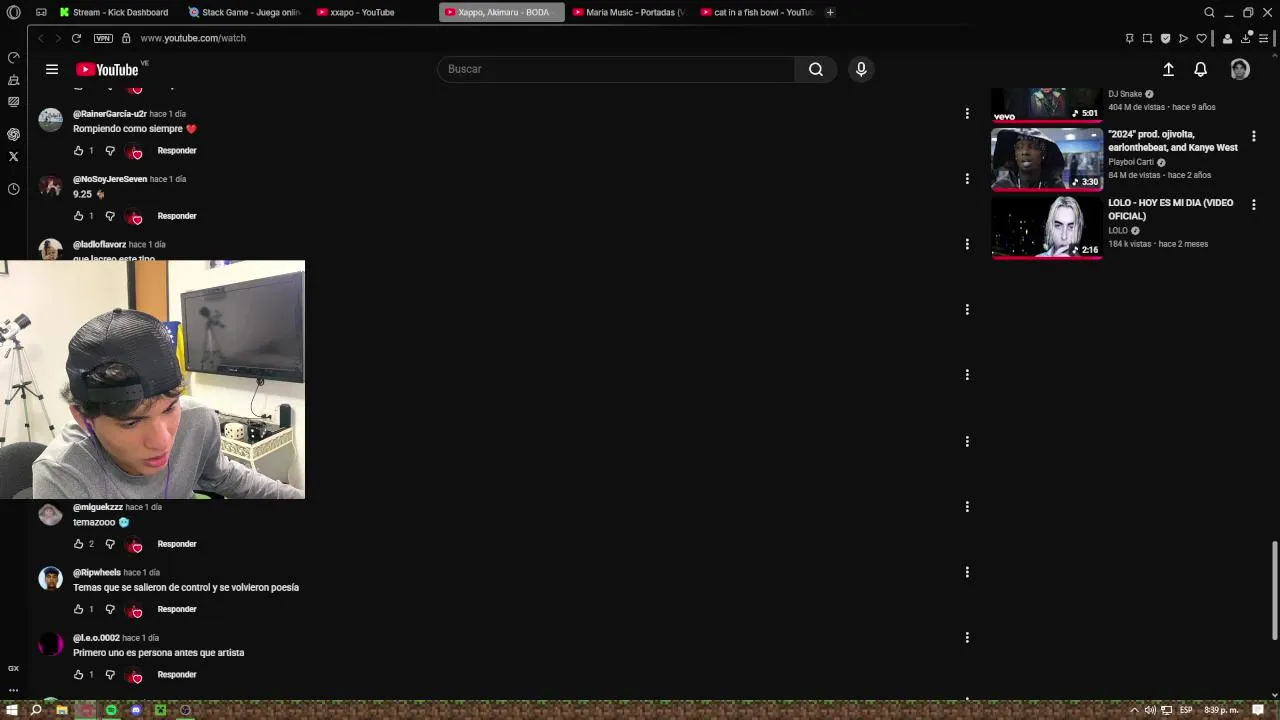The image size is (1280, 720).
Task: Open options menu for @miguekzzz comment
Action: pyautogui.click(x=967, y=507)
